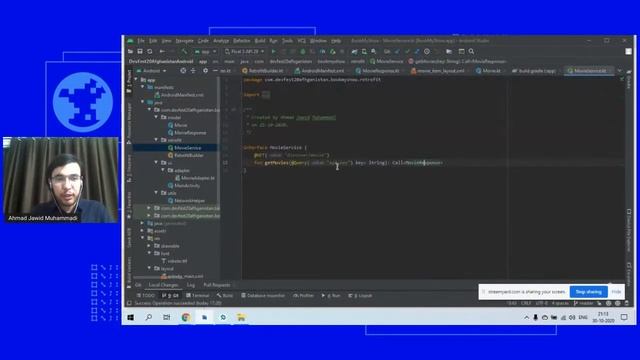Open the Build menu
Image resolution: width=640 pixels, height=360 pixels.
[x=260, y=41]
